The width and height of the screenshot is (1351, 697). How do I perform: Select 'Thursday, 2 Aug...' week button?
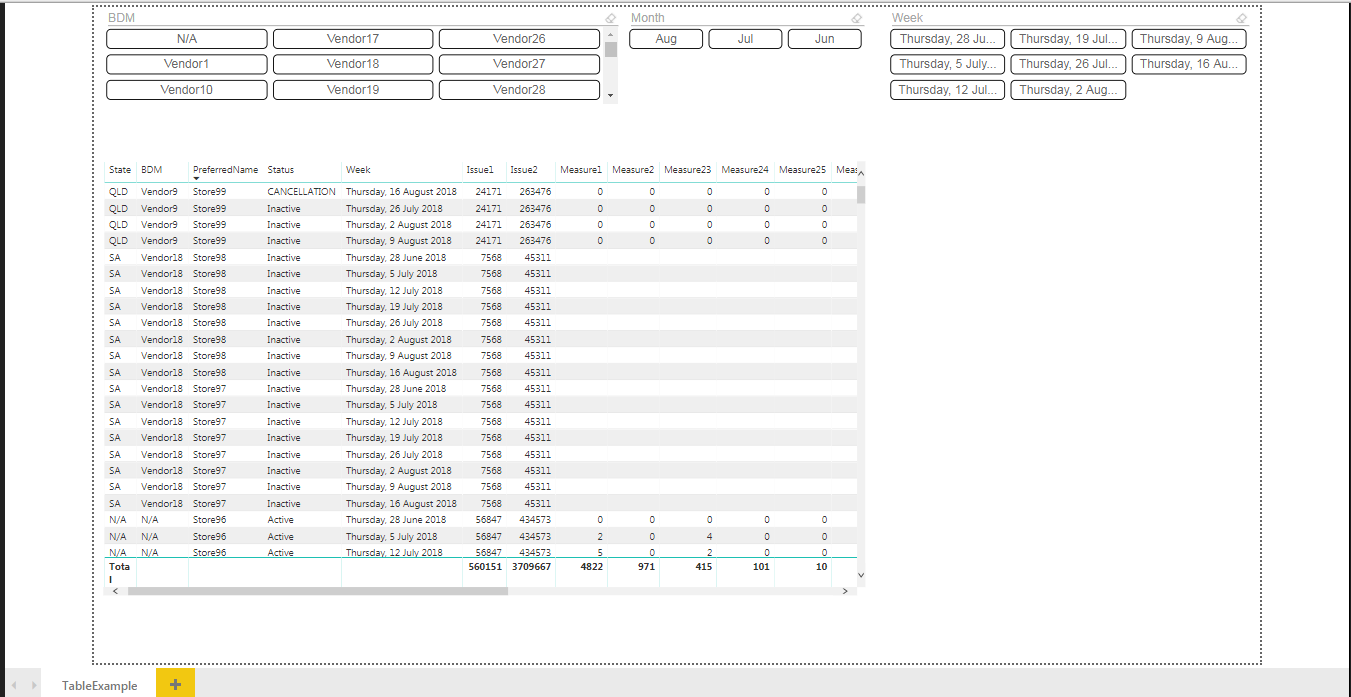pos(1068,90)
